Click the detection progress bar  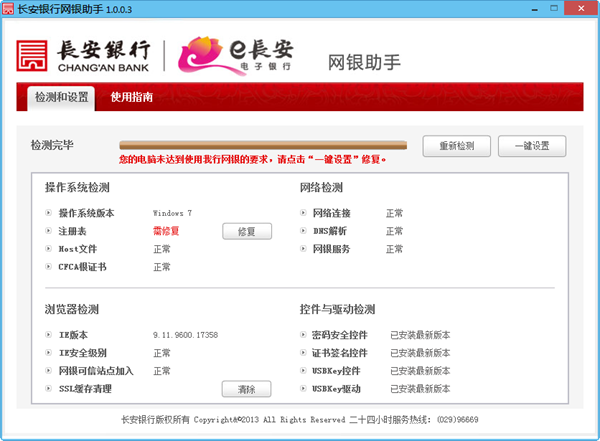coord(262,145)
